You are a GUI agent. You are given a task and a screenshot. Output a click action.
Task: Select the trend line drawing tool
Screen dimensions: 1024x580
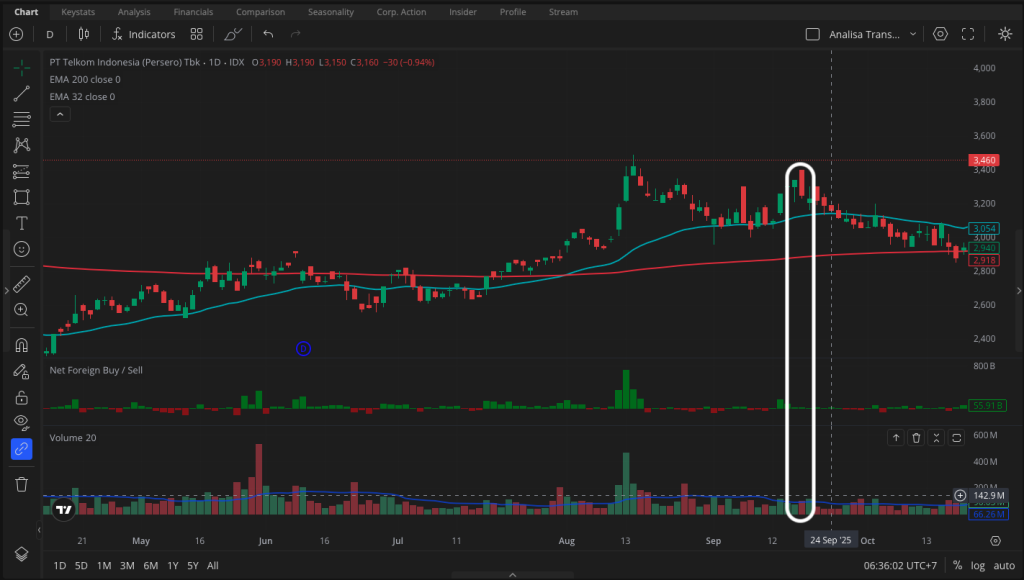point(21,94)
